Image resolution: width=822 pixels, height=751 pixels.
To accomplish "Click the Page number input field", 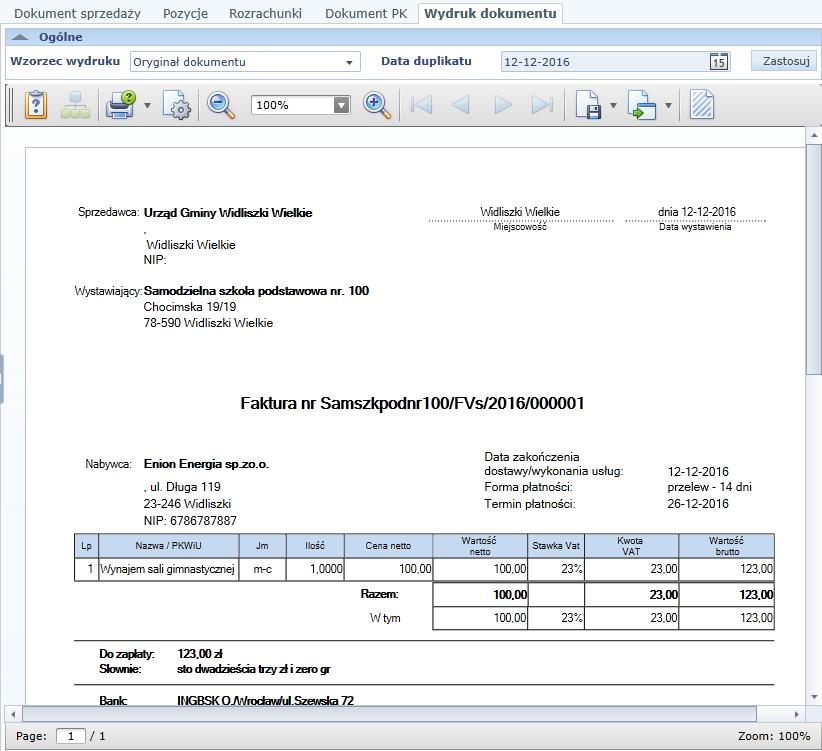I will click(x=70, y=736).
